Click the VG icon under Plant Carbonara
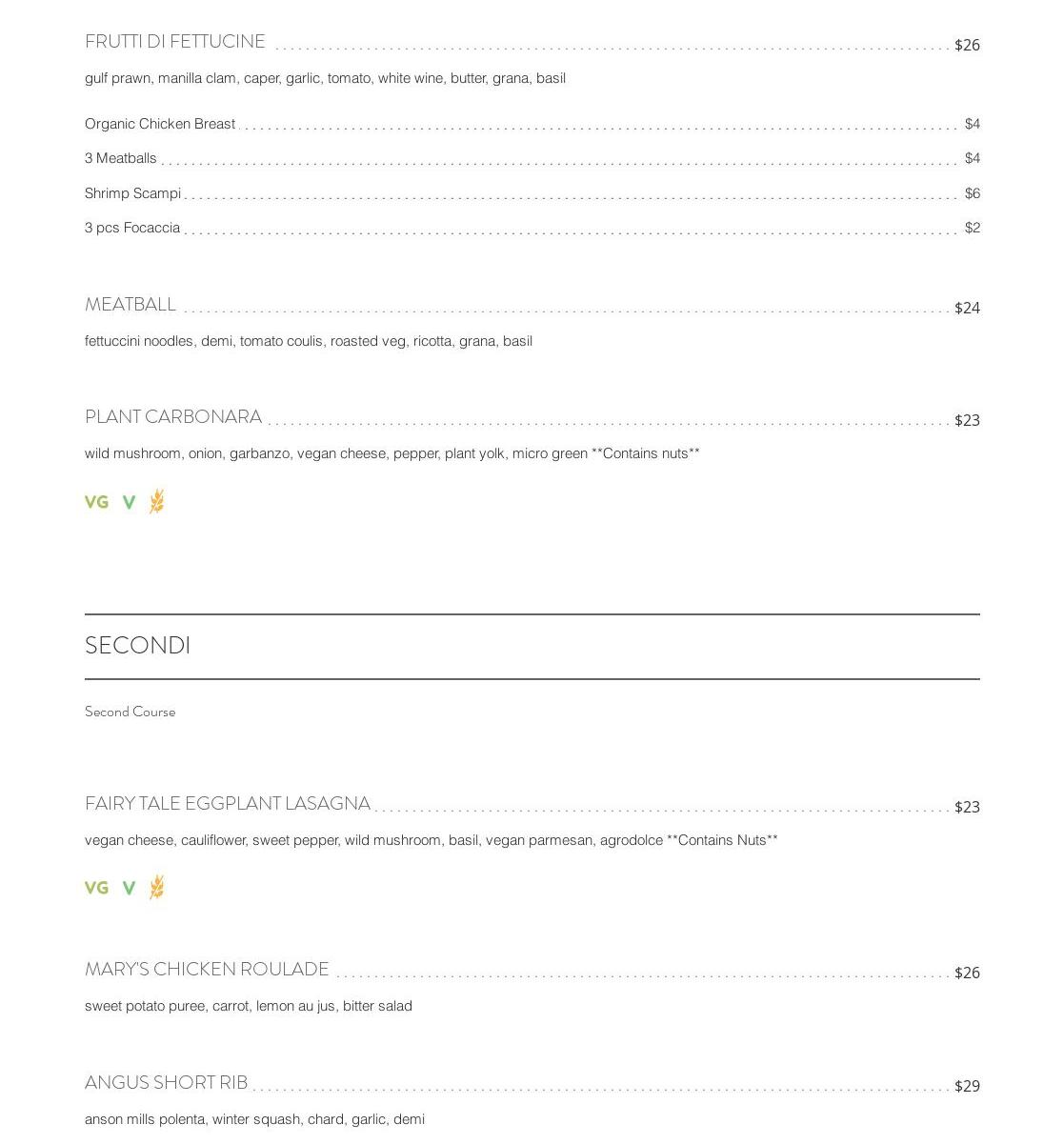Viewport: 1064px width, 1144px height. [x=96, y=502]
